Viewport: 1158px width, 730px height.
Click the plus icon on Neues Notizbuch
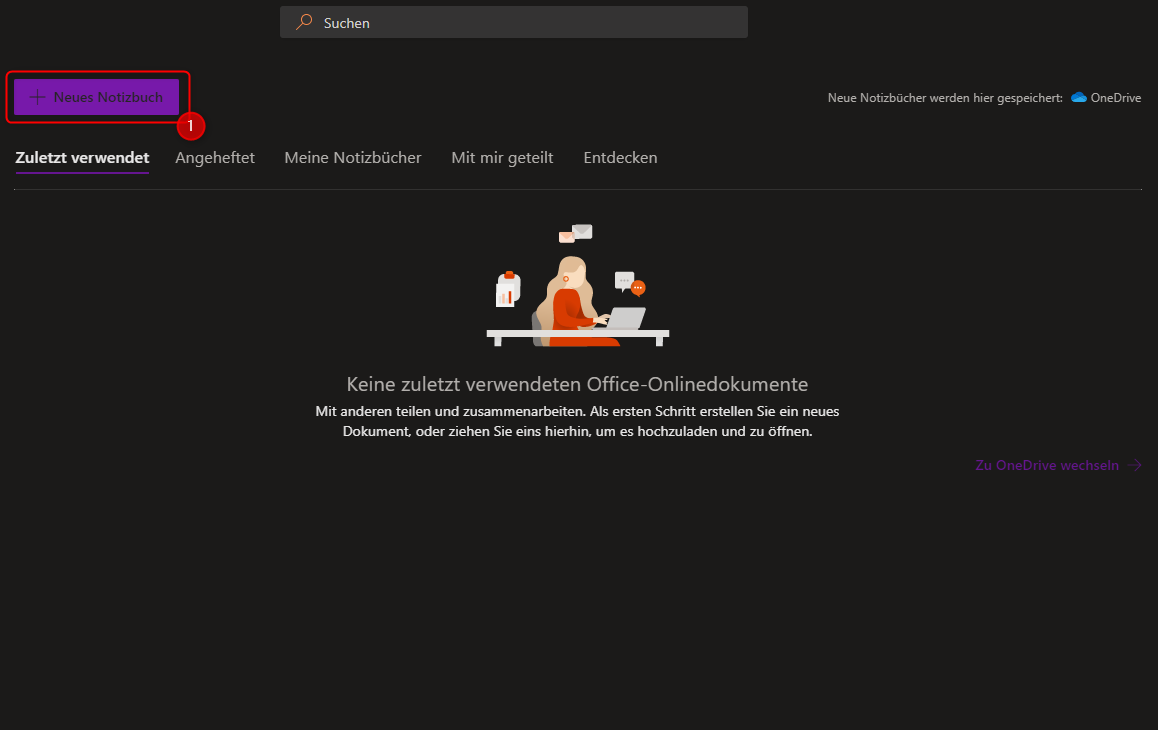[x=37, y=97]
